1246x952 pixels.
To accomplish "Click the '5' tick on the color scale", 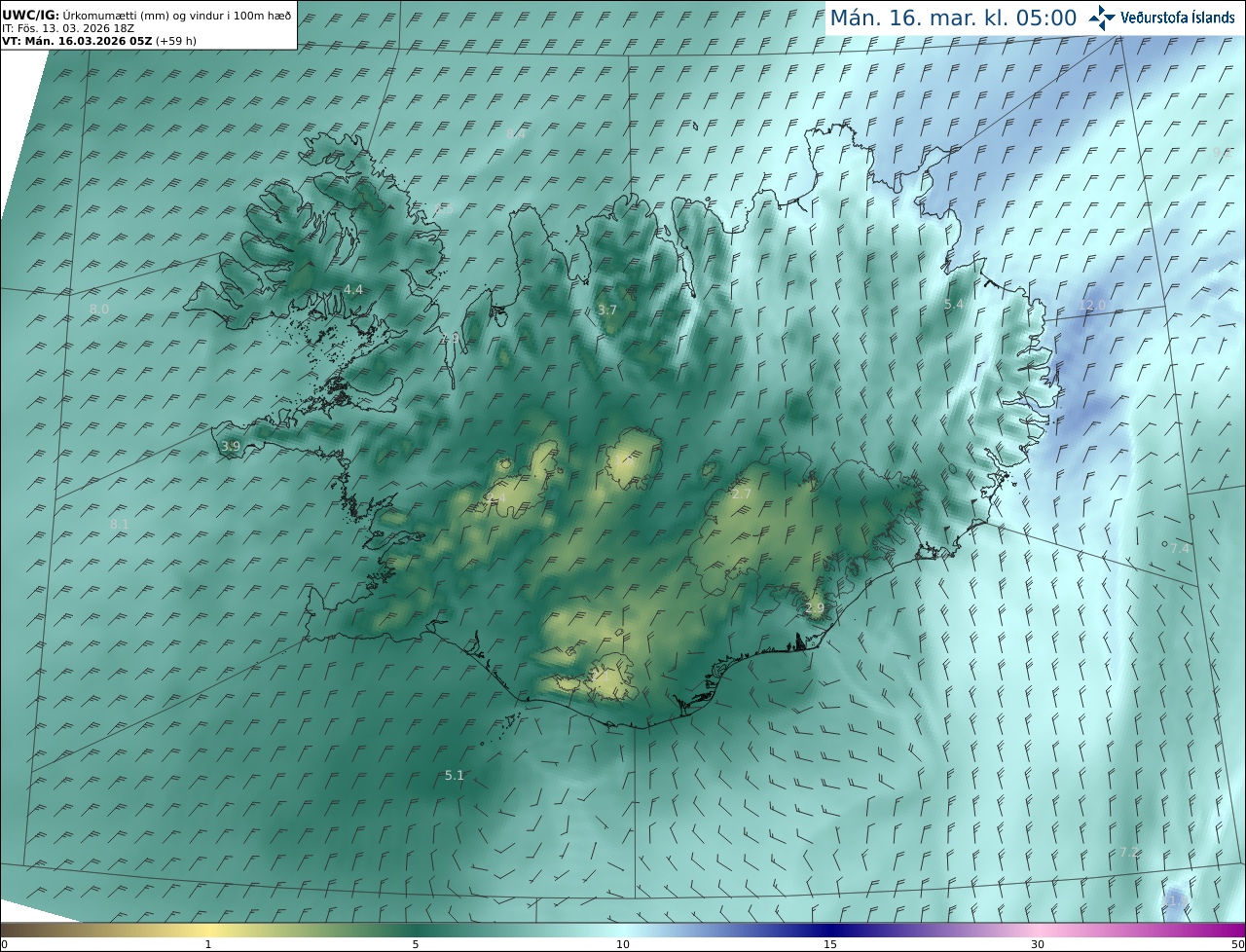I will click(x=416, y=944).
